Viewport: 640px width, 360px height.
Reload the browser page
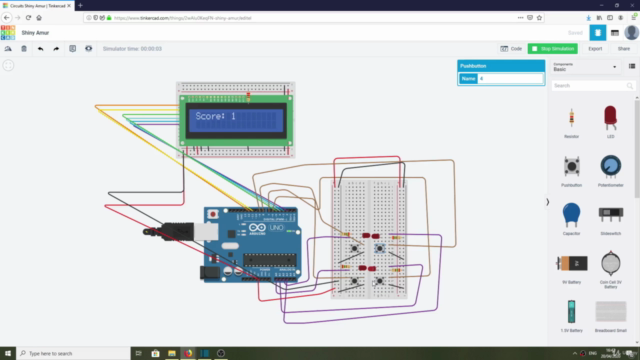click(28, 18)
